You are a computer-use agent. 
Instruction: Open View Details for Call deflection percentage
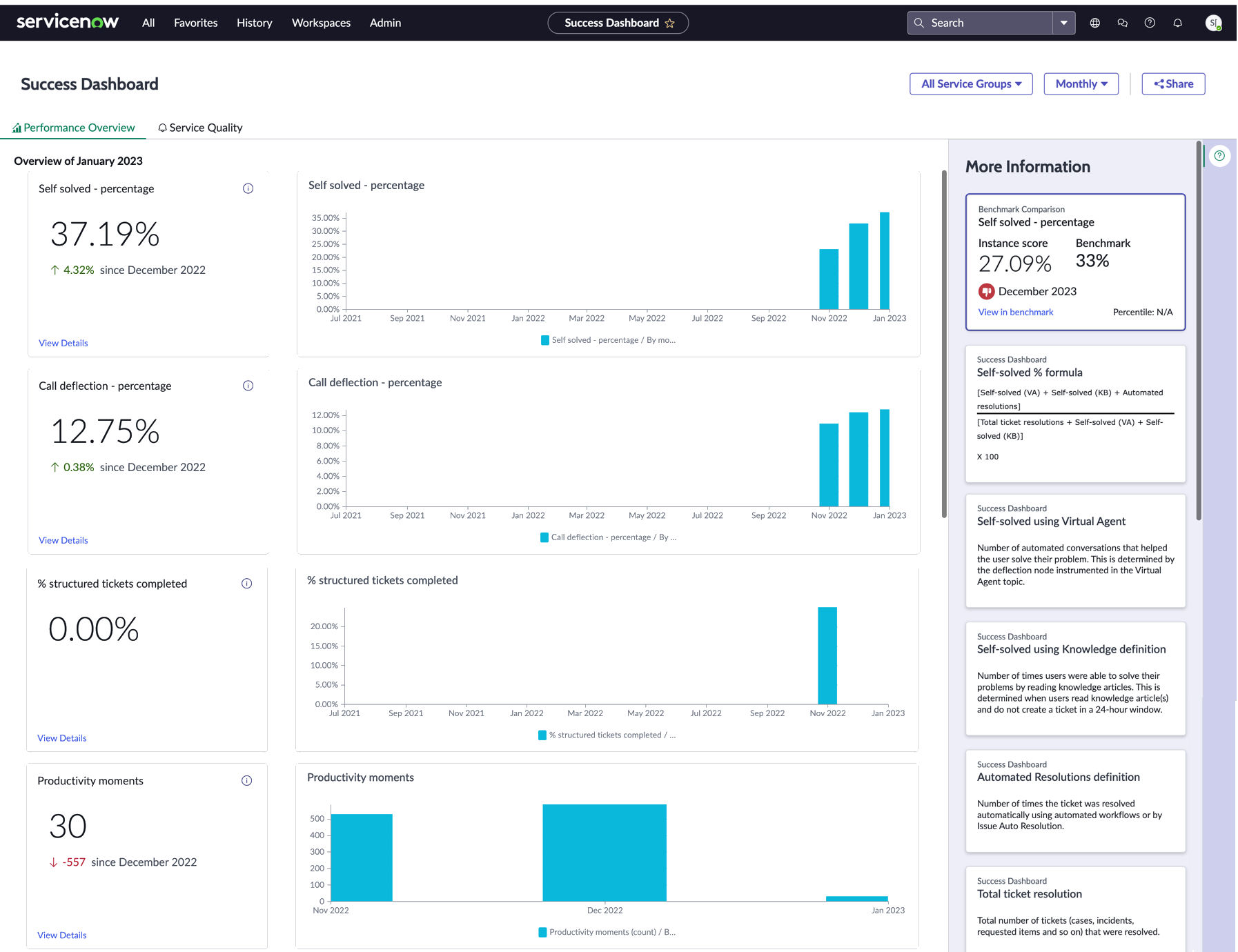tap(63, 540)
